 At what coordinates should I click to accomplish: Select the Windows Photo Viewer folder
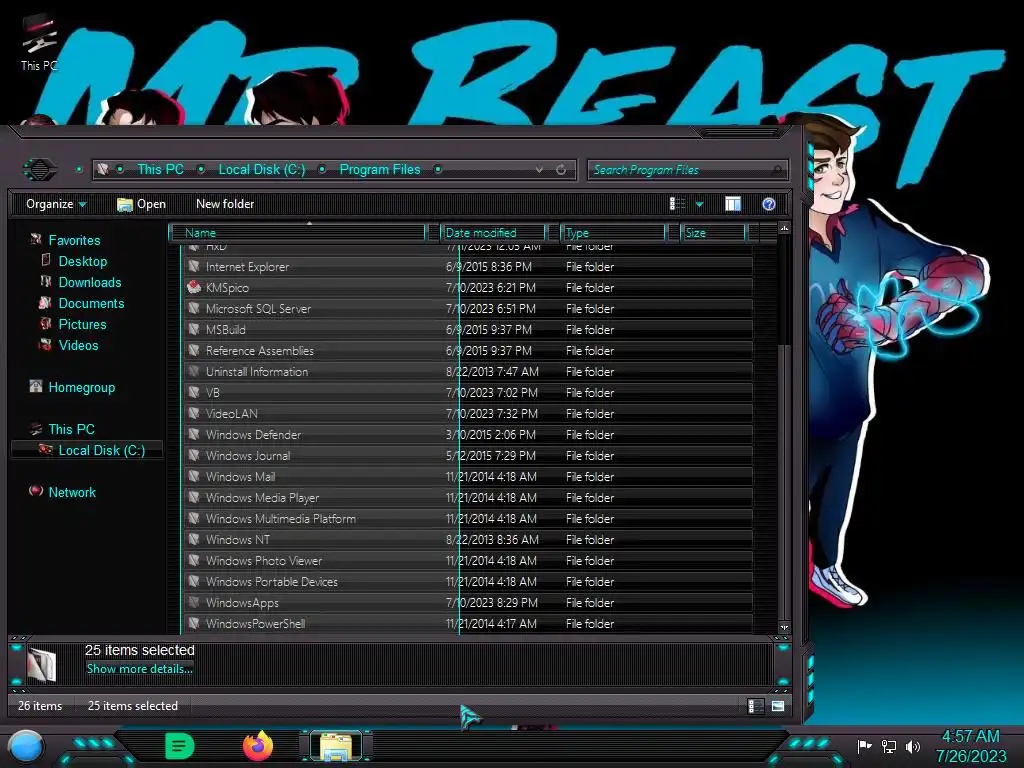click(468, 560)
